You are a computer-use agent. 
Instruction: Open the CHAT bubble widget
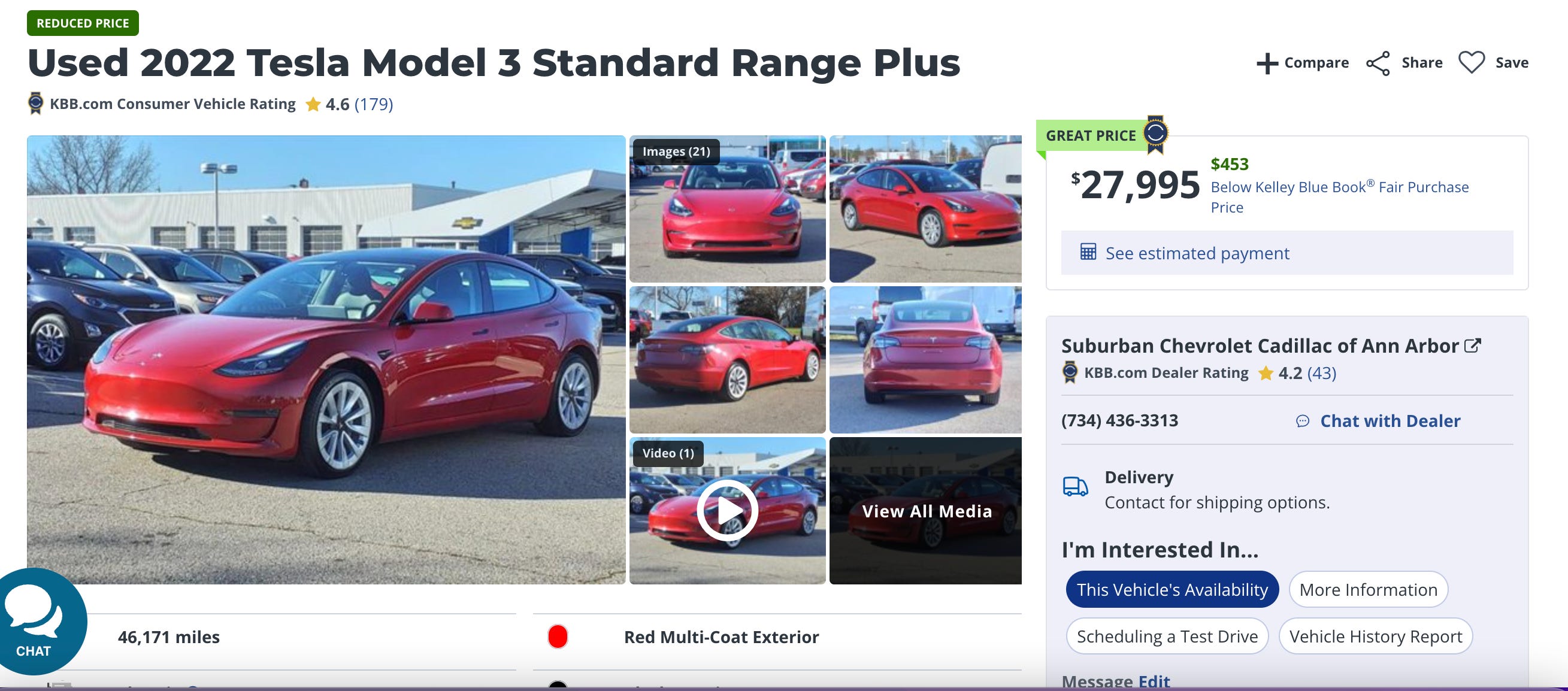[35, 622]
